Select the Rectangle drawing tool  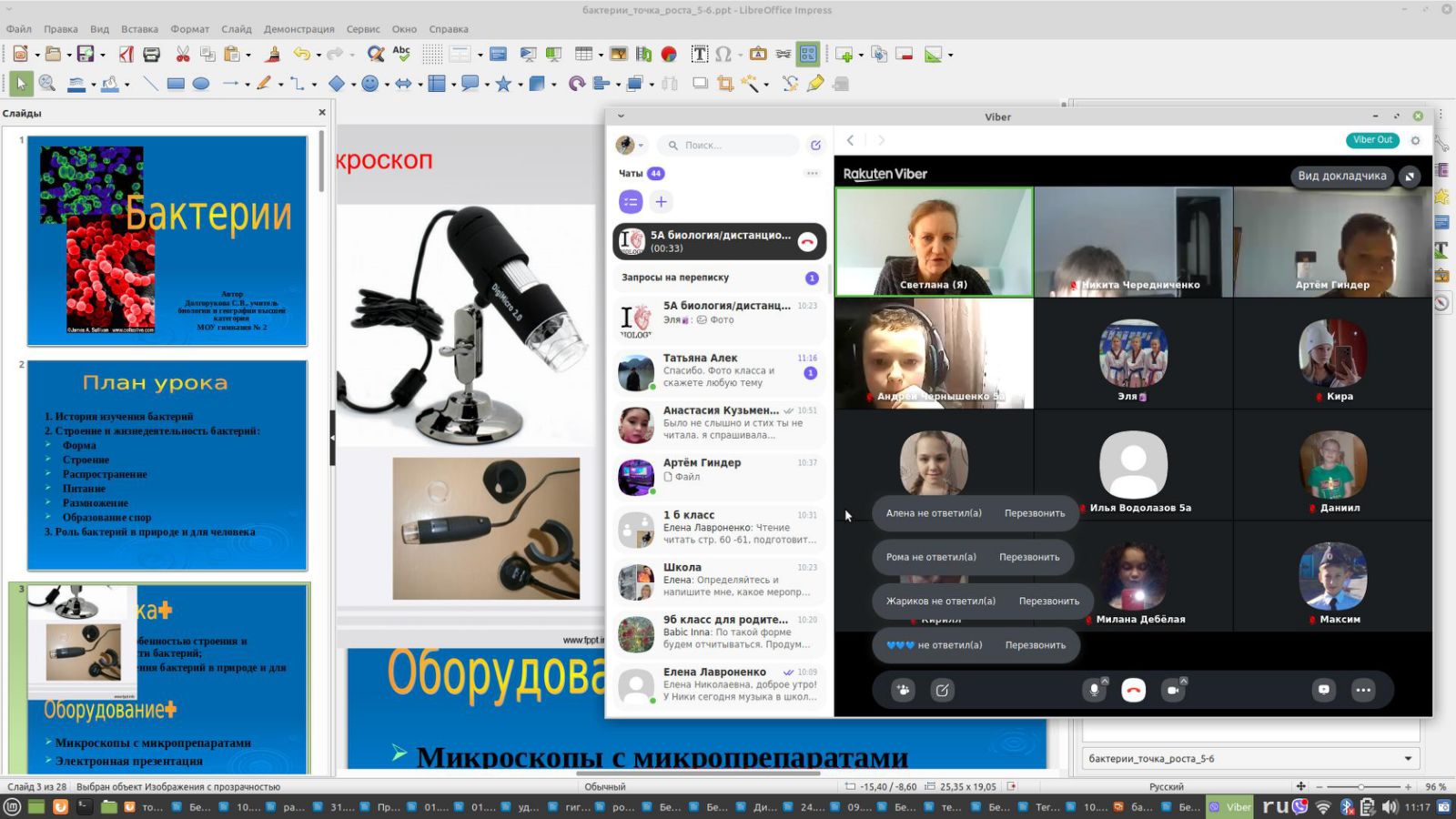point(176,84)
